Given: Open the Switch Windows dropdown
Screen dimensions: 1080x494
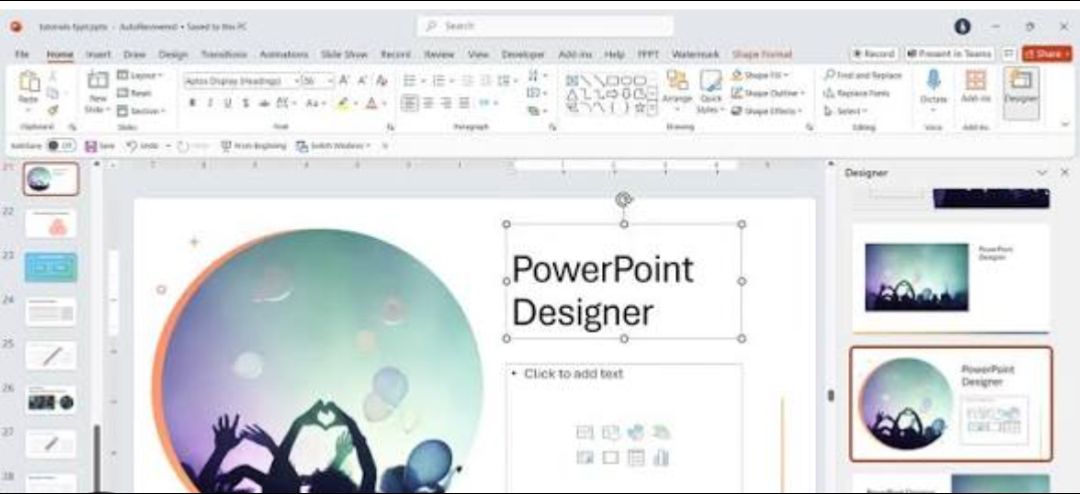Looking at the screenshot, I should pos(333,146).
